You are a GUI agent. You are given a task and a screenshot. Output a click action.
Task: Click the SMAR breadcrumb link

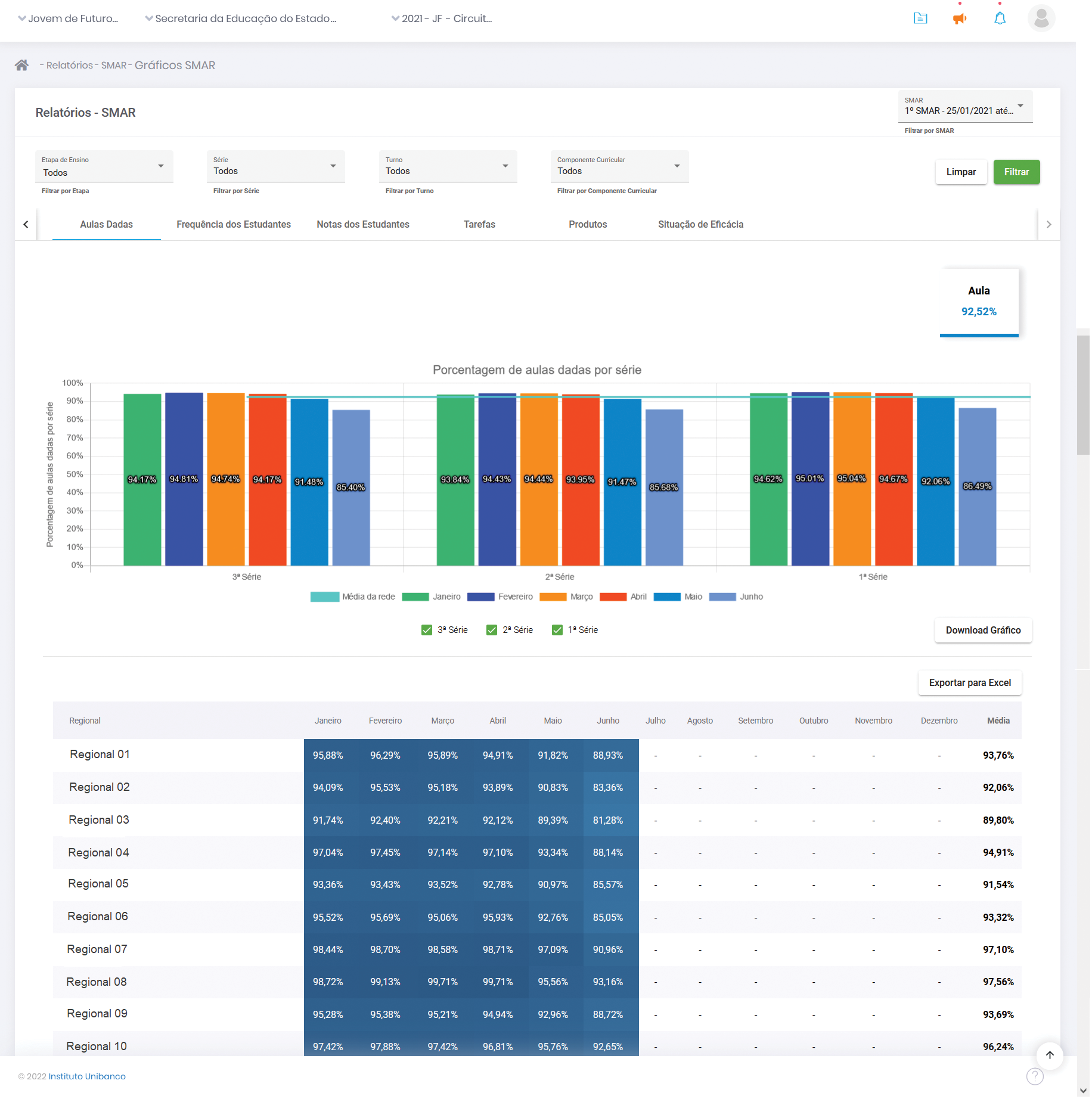114,66
